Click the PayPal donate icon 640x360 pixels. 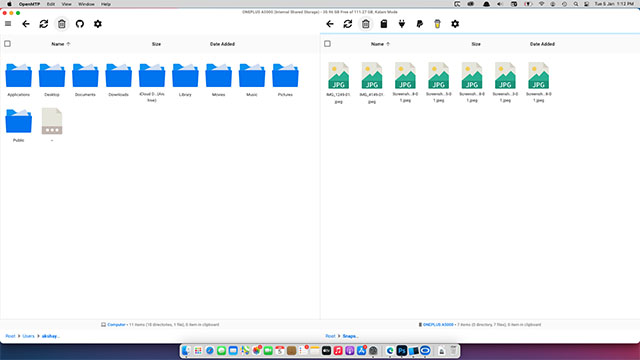coord(420,24)
